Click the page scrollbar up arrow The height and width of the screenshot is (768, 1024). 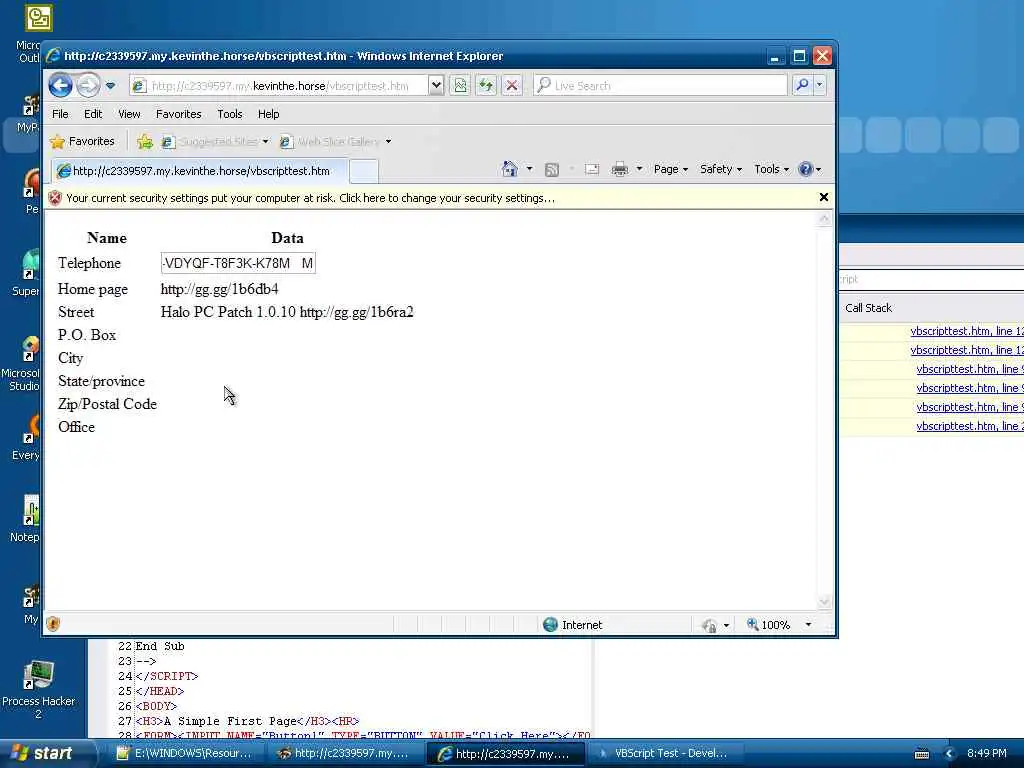[824, 219]
